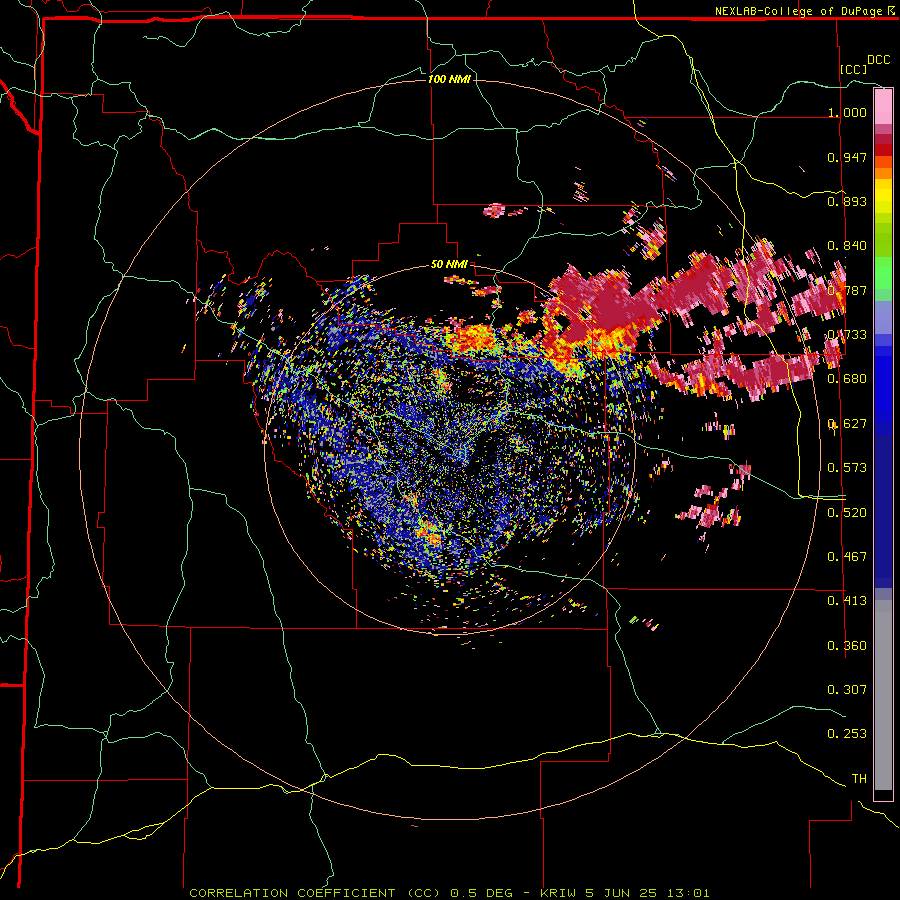Click the 0.467 value on the color scale
Image resolution: width=900 pixels, height=900 pixels.
click(847, 557)
